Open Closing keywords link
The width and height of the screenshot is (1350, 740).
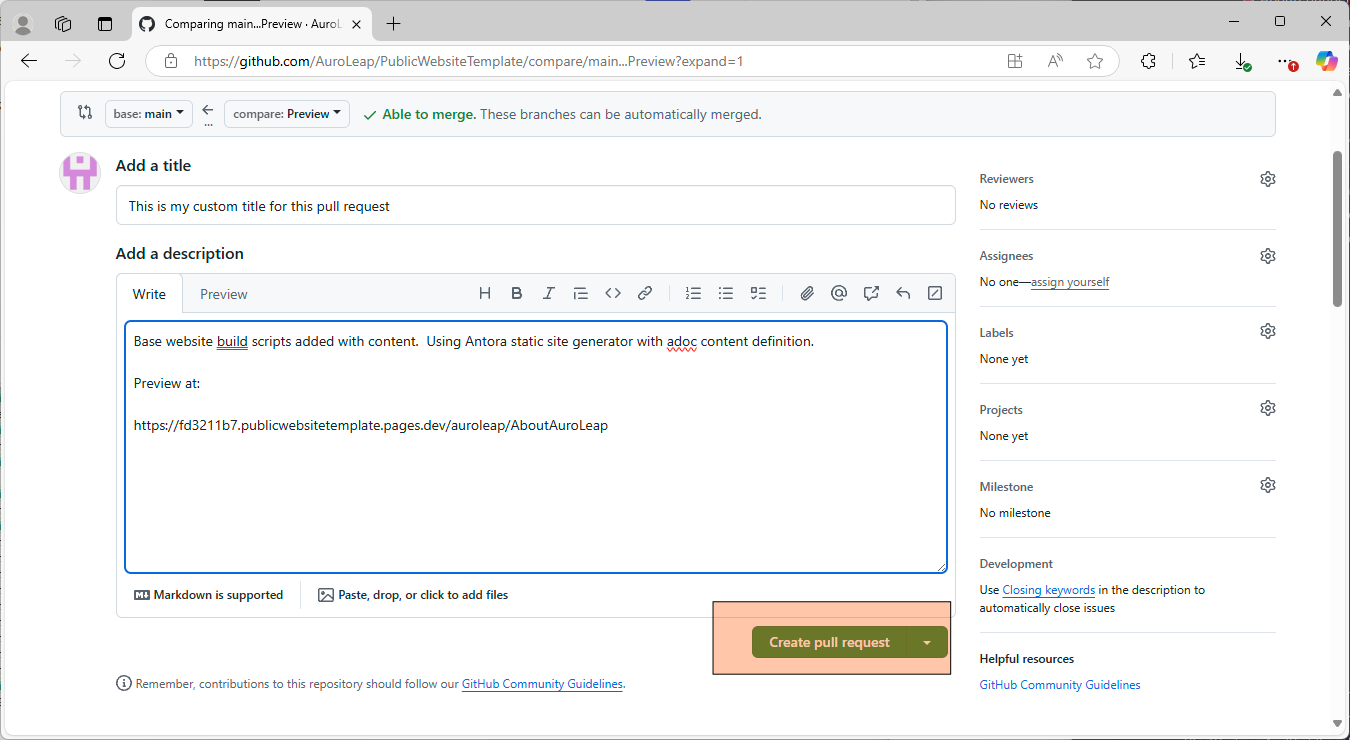point(1048,590)
